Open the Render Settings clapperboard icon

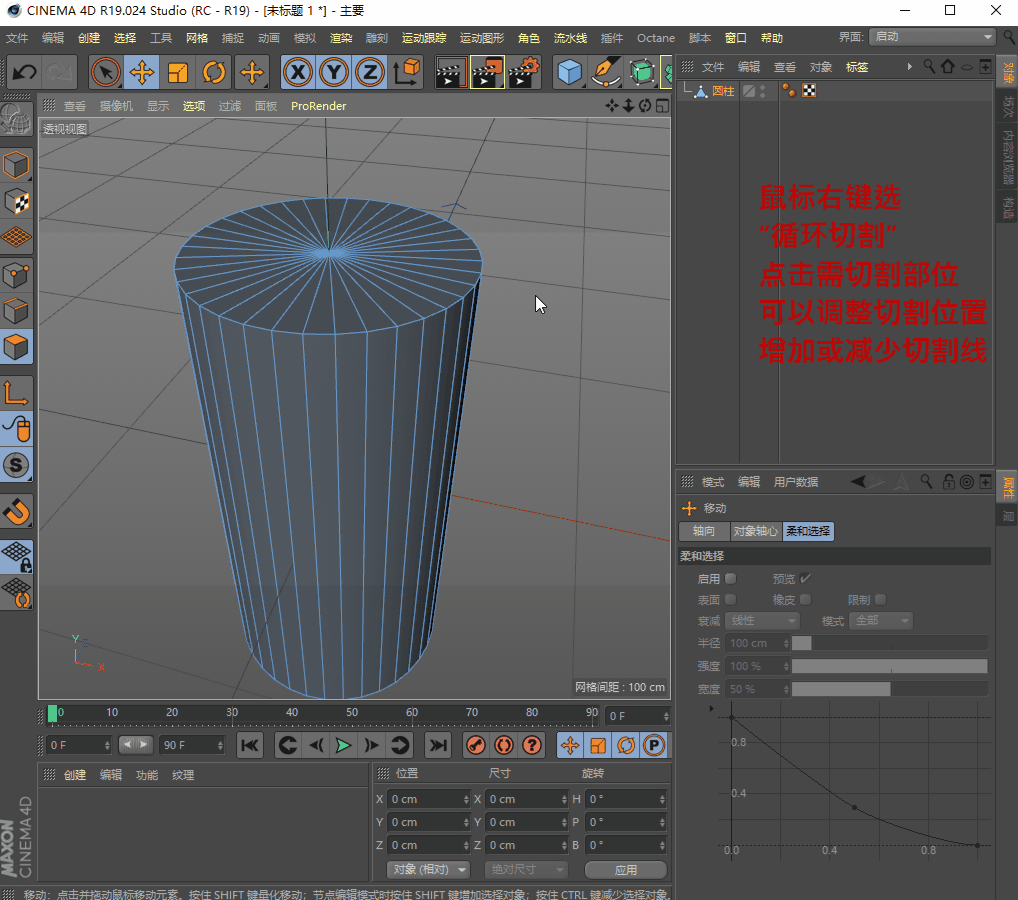(x=524, y=73)
